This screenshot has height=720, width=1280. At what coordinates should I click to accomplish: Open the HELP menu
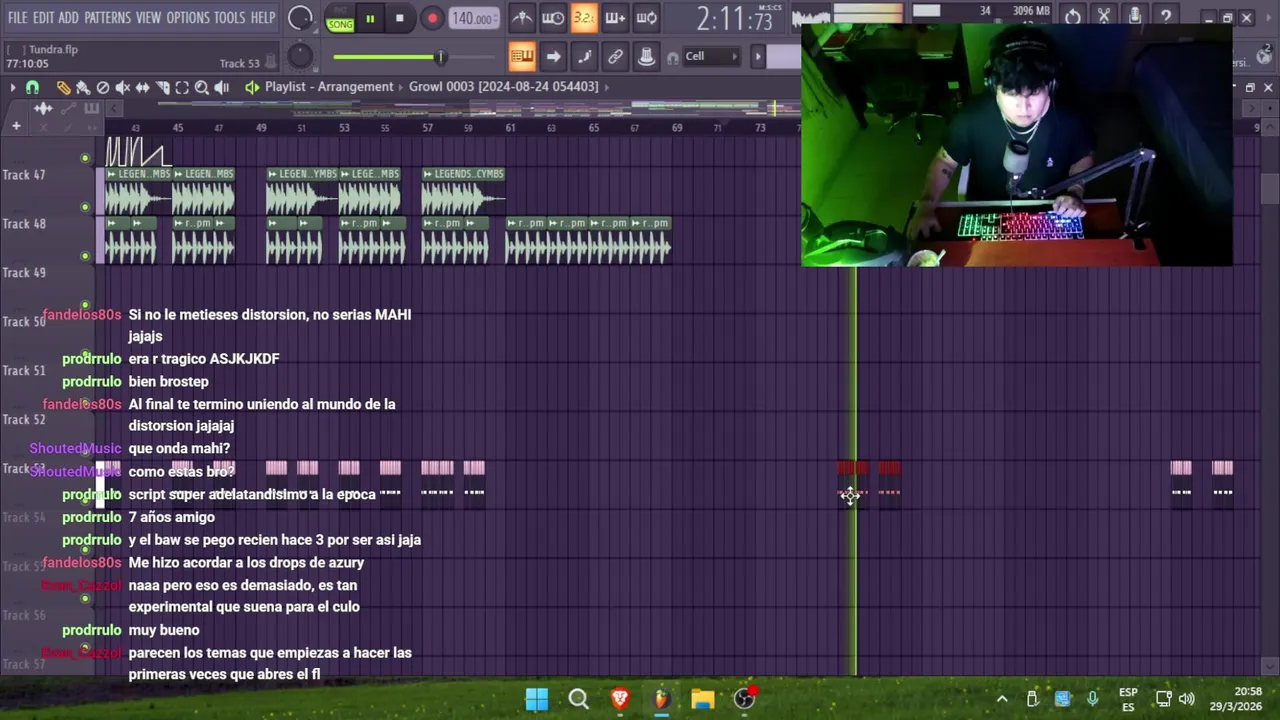263,18
